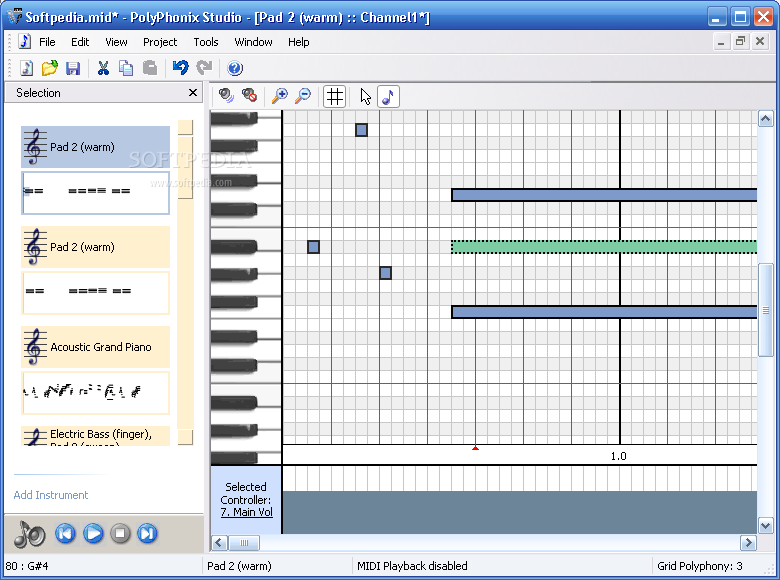Open the first Pad 2 track pattern thumbnail
780x580 pixels.
[96, 193]
